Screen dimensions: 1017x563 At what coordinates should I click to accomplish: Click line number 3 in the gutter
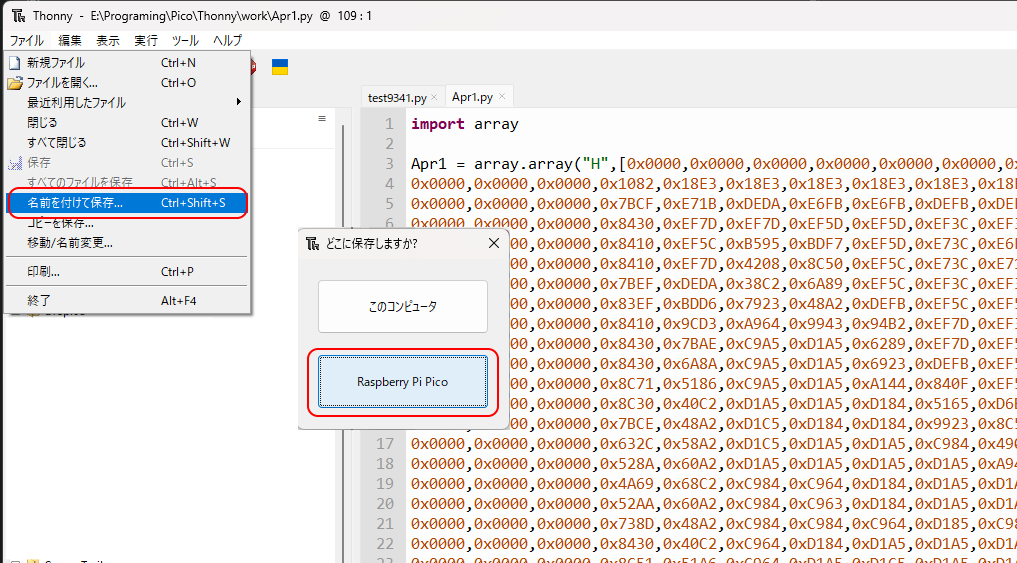click(x=389, y=163)
